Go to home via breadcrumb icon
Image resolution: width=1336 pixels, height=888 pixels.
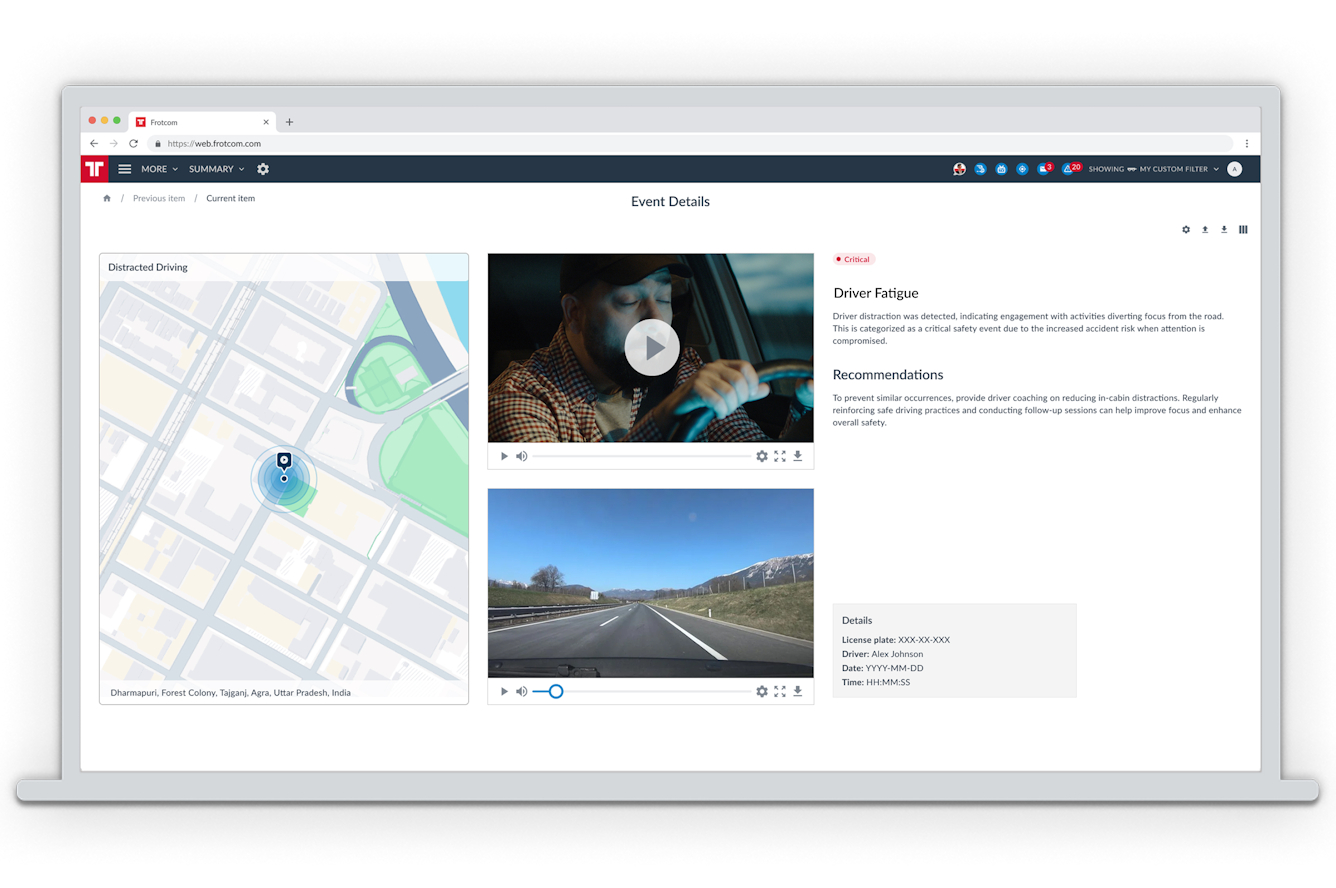pos(107,198)
